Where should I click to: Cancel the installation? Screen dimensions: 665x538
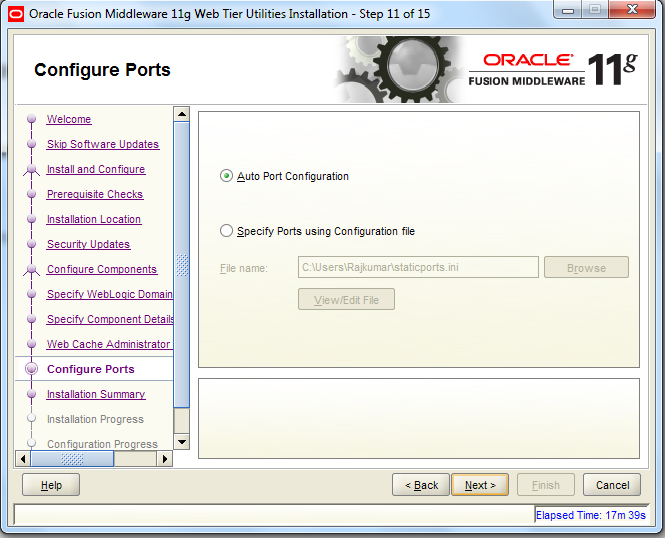pos(612,485)
